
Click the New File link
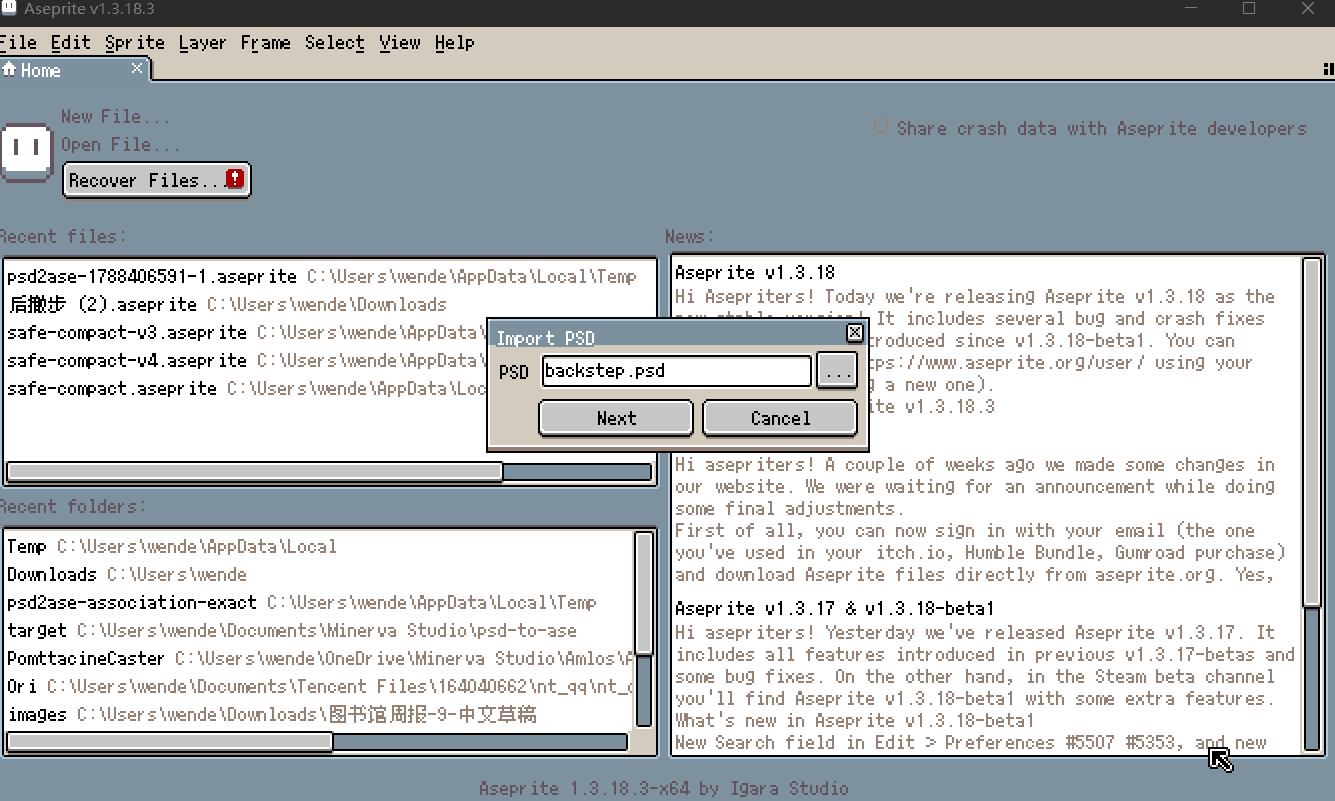click(x=115, y=117)
